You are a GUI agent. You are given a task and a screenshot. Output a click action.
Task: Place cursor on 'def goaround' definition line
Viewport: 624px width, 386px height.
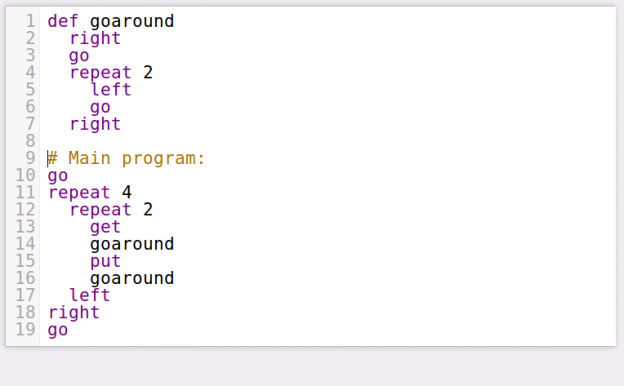coord(111,21)
